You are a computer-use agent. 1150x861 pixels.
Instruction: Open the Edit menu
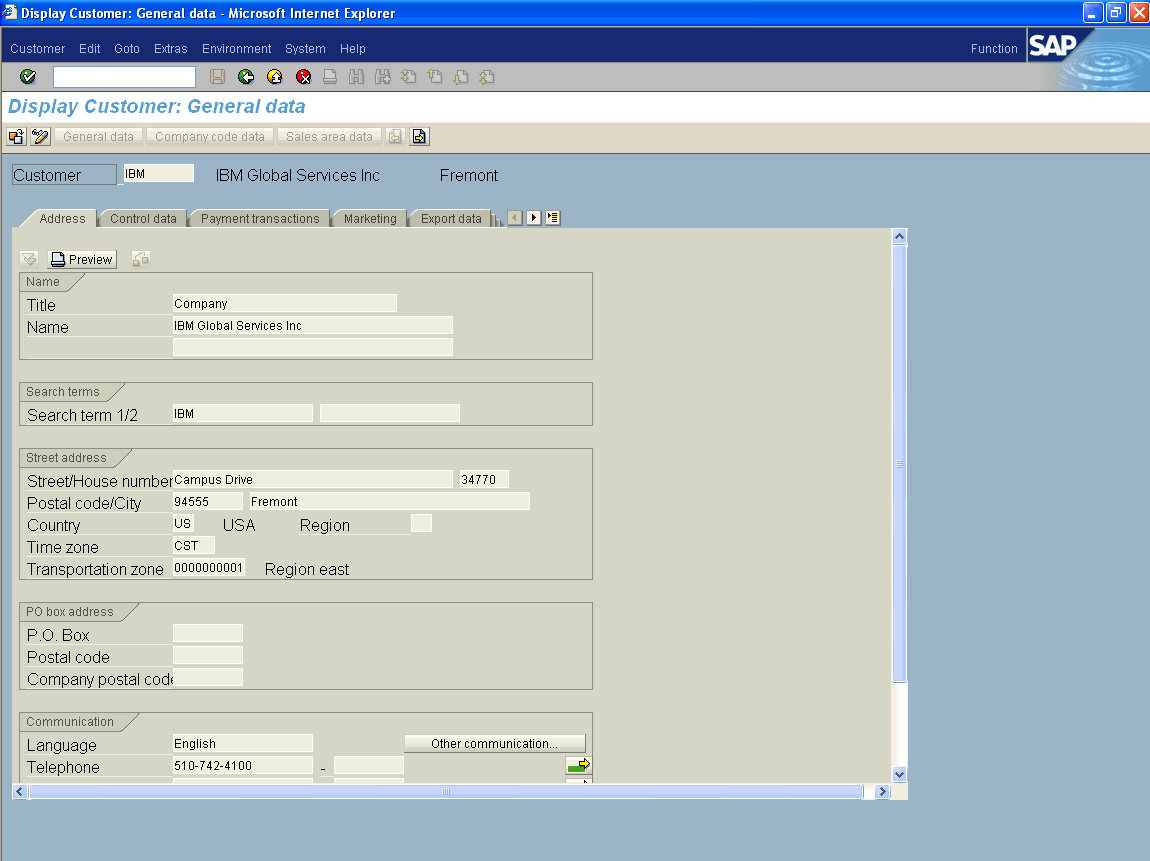[89, 48]
